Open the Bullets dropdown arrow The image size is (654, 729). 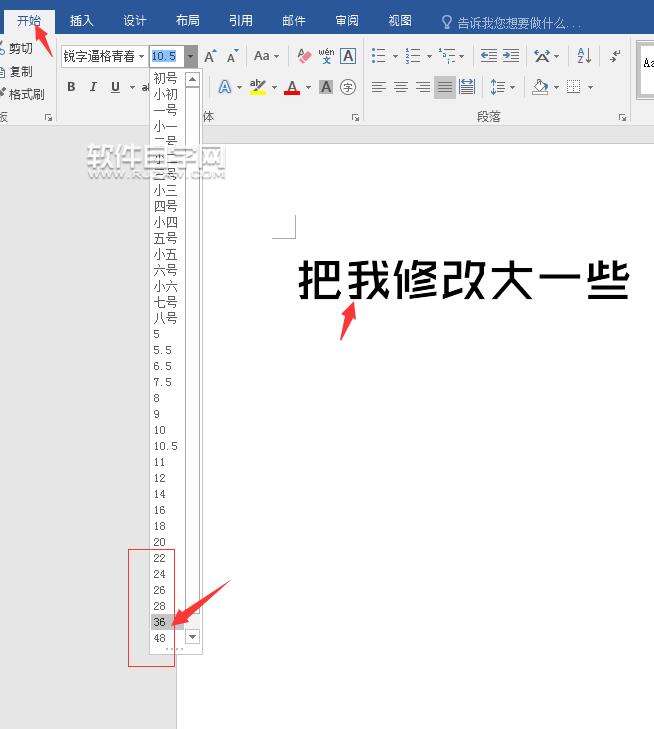[x=396, y=57]
